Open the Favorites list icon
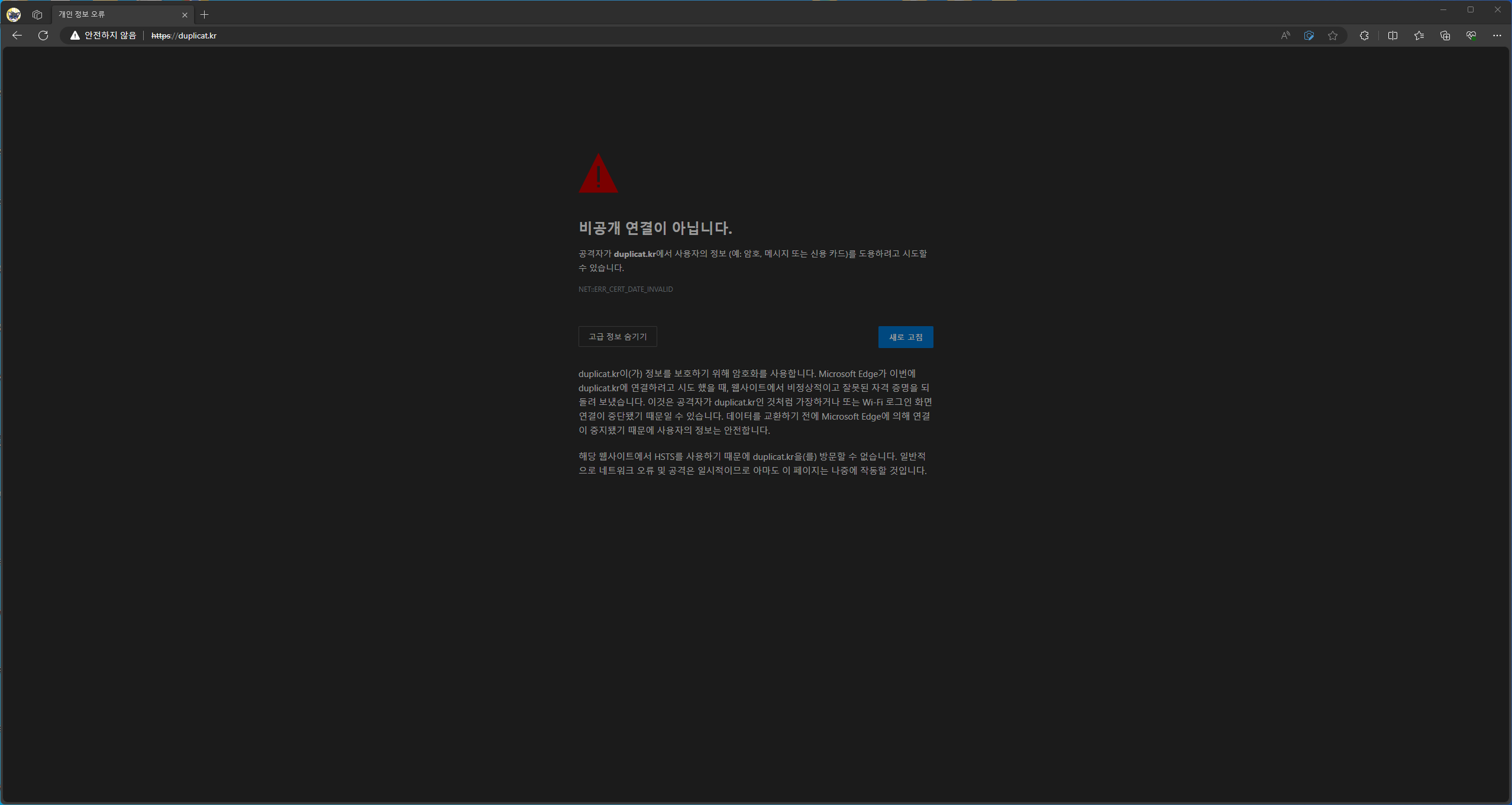This screenshot has width=1512, height=805. point(1419,36)
